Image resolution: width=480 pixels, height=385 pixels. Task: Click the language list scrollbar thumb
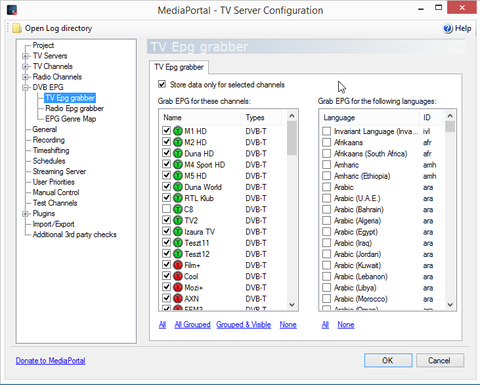[x=450, y=127]
